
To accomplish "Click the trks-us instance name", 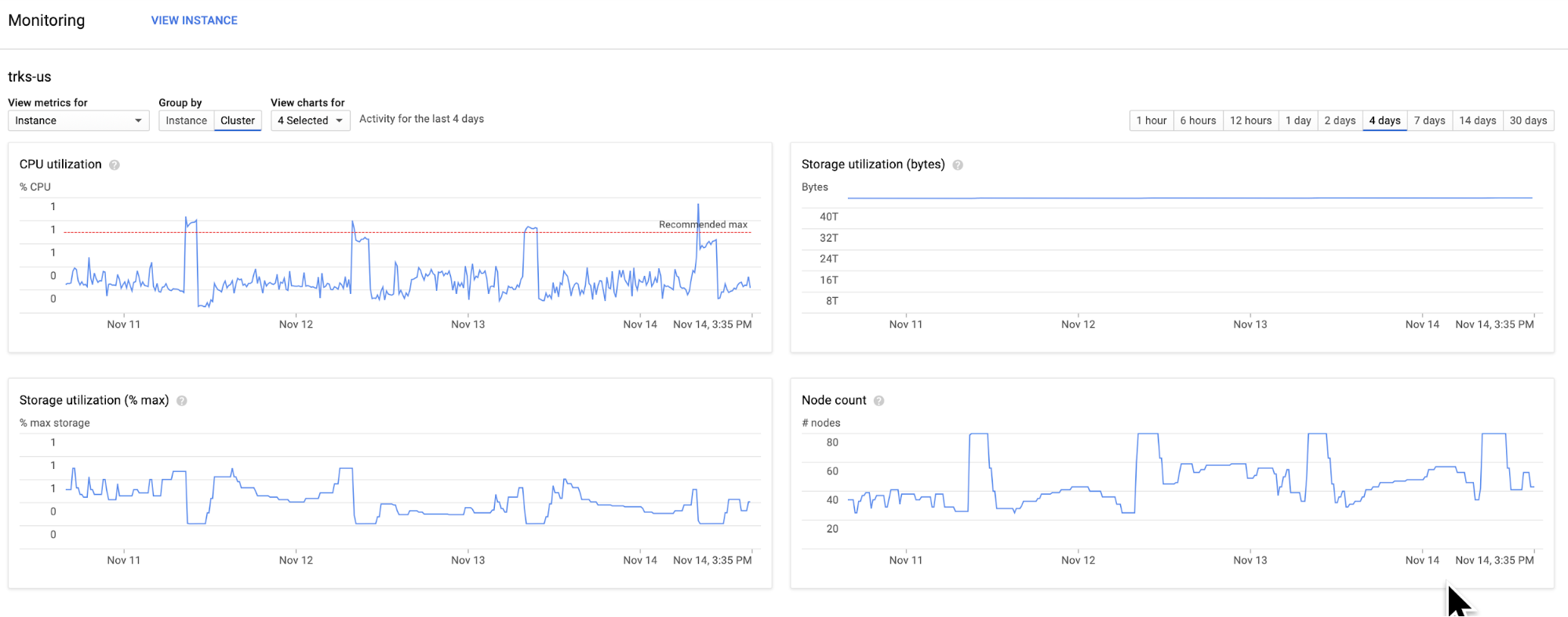I will point(30,77).
